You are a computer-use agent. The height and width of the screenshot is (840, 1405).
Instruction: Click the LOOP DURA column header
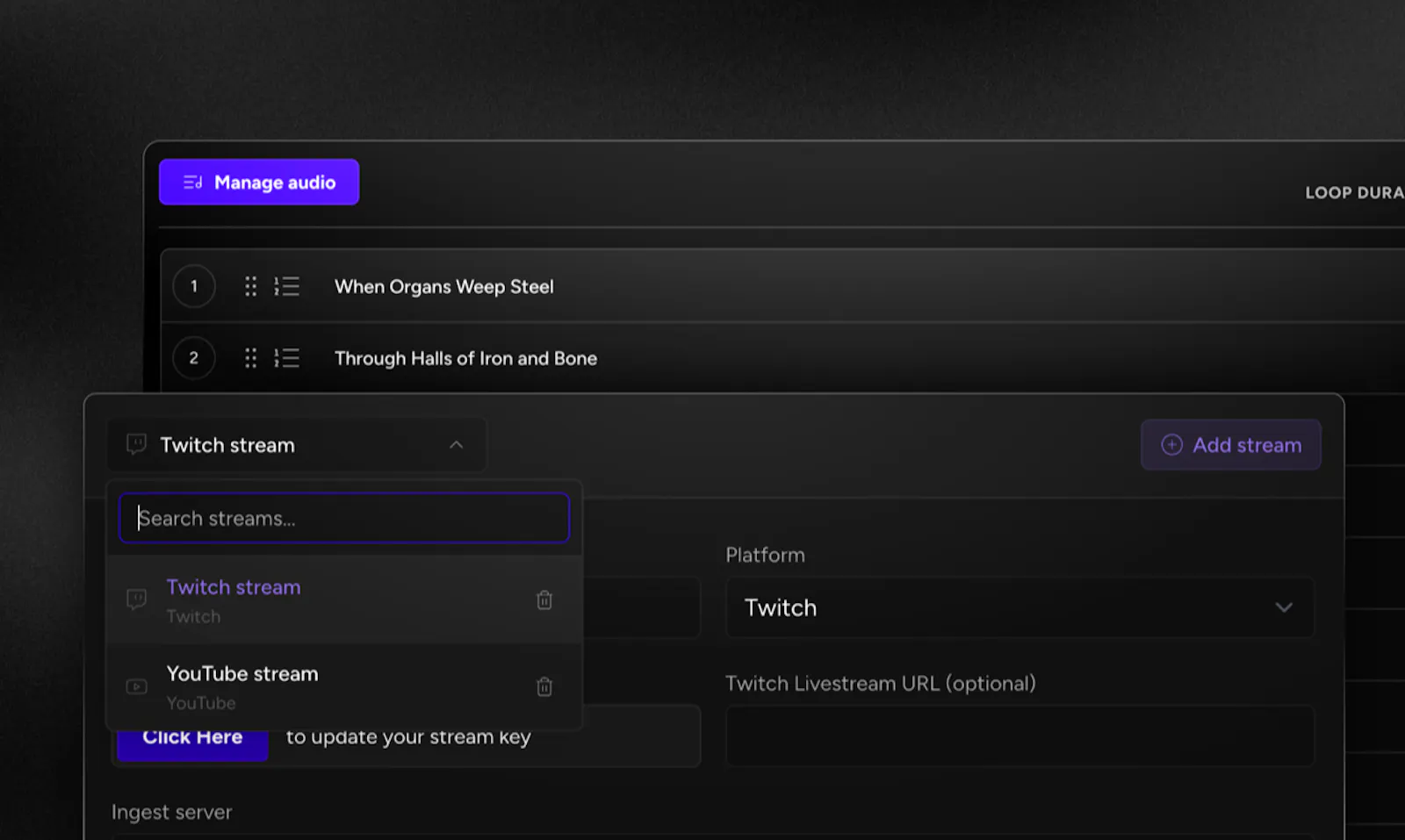coord(1354,192)
